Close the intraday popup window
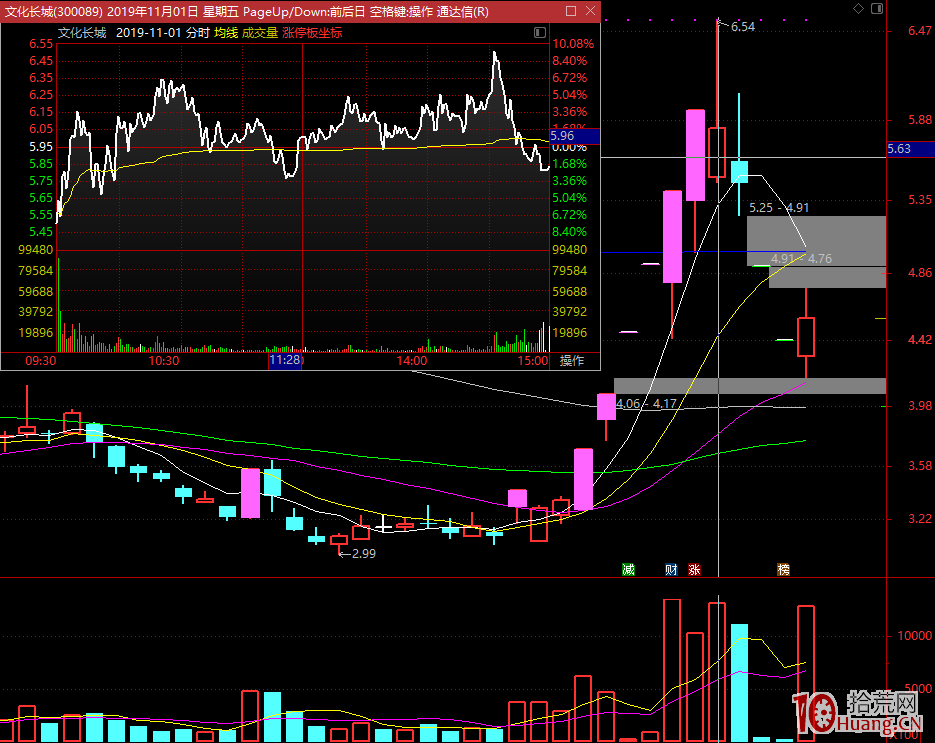Image resolution: width=935 pixels, height=743 pixels. pyautogui.click(x=589, y=11)
